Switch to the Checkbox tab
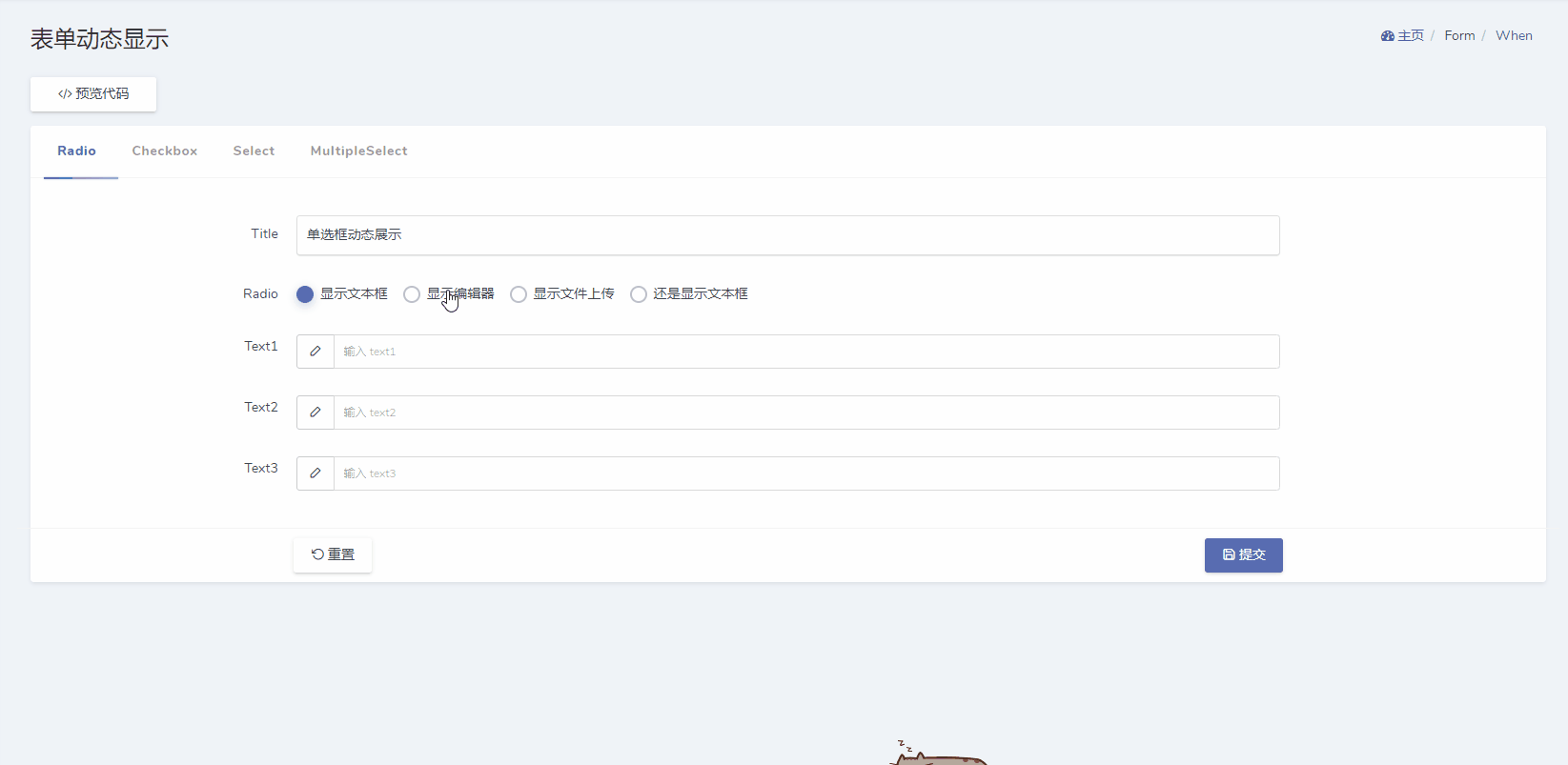Viewport: 1568px width, 765px height. point(165,151)
